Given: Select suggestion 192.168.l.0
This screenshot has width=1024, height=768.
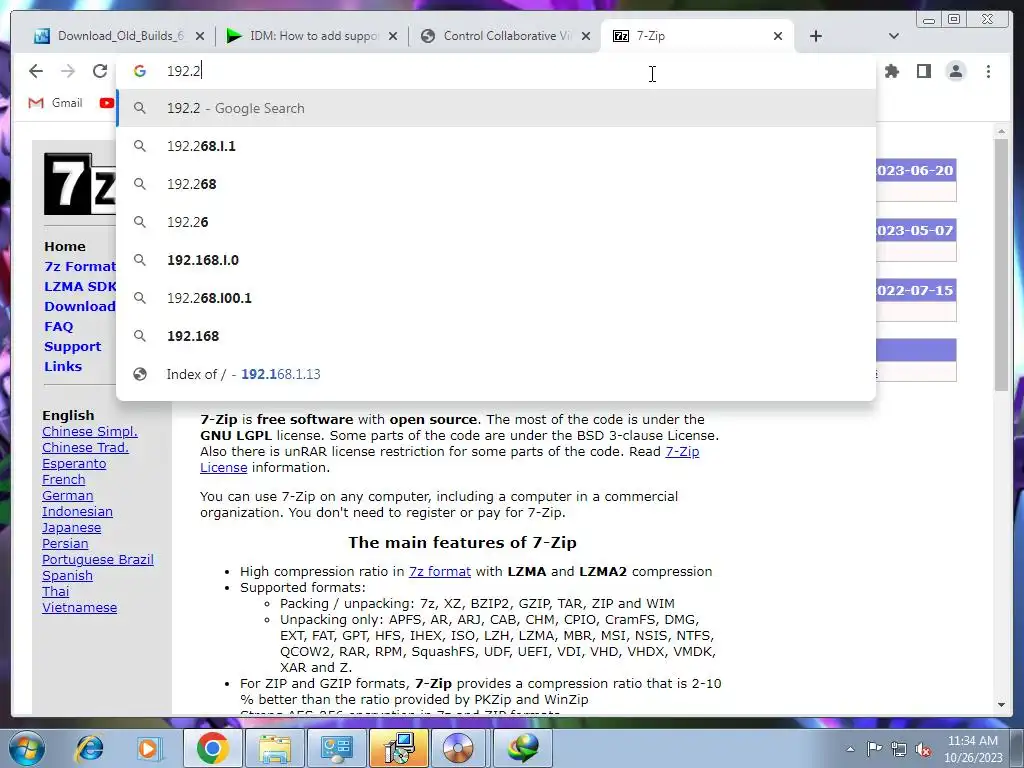Looking at the screenshot, I should tap(496, 260).
